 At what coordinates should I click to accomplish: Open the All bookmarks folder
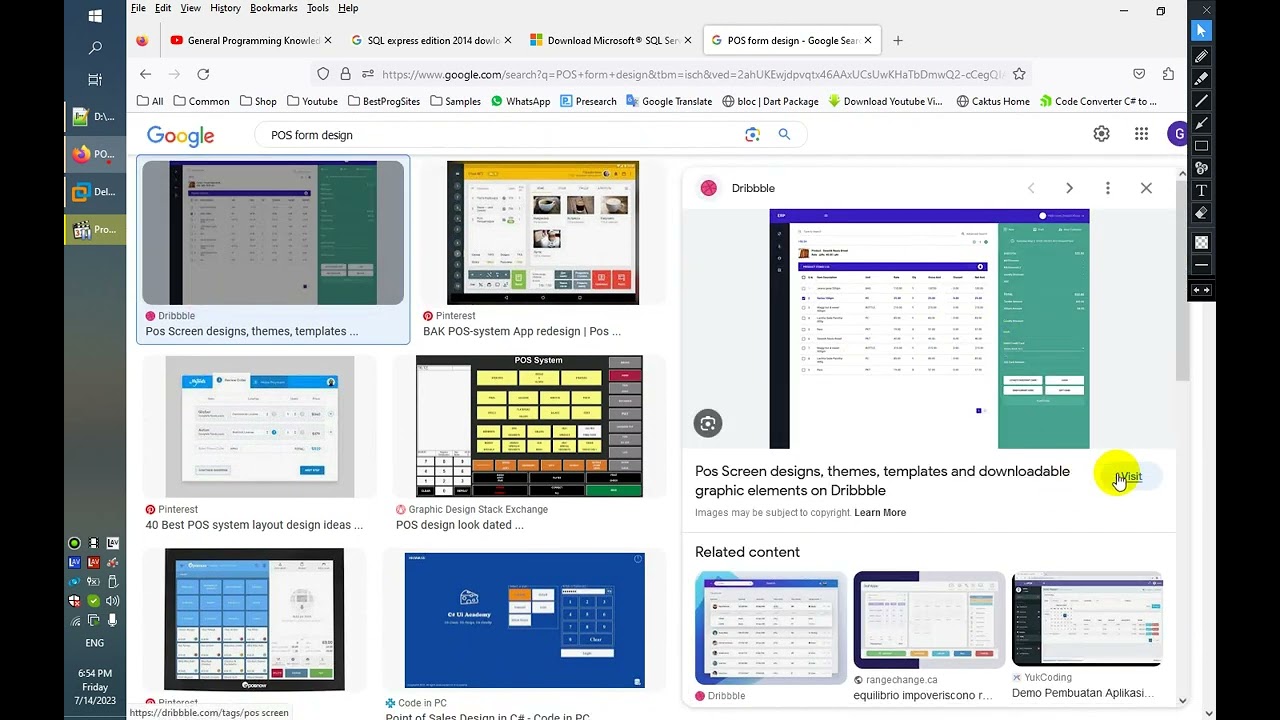tap(150, 101)
